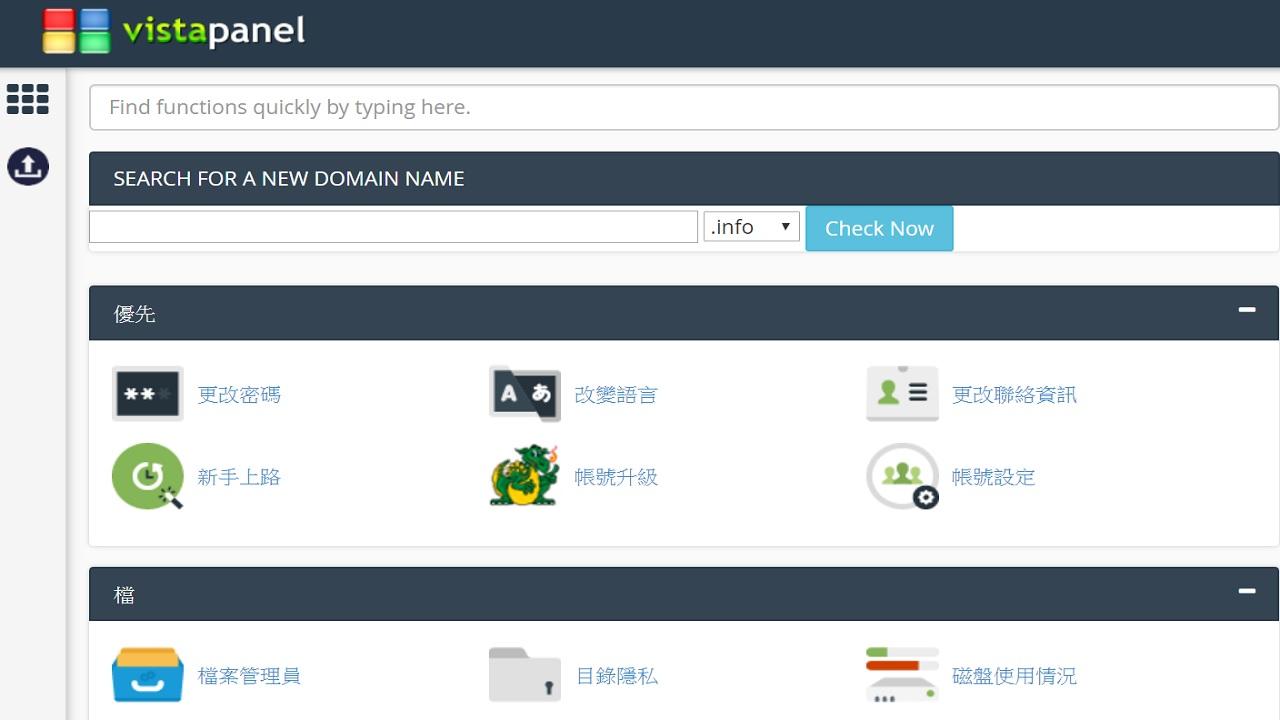Focus the find functions search box
1280x720 pixels.
point(683,107)
